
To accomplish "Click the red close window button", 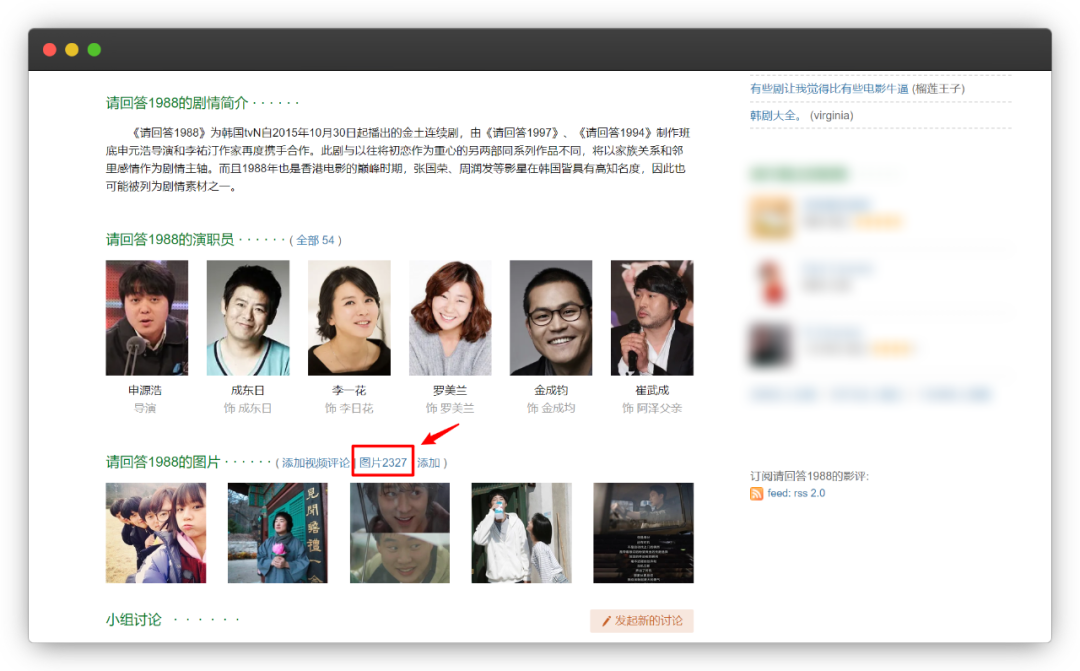I will pyautogui.click(x=50, y=50).
